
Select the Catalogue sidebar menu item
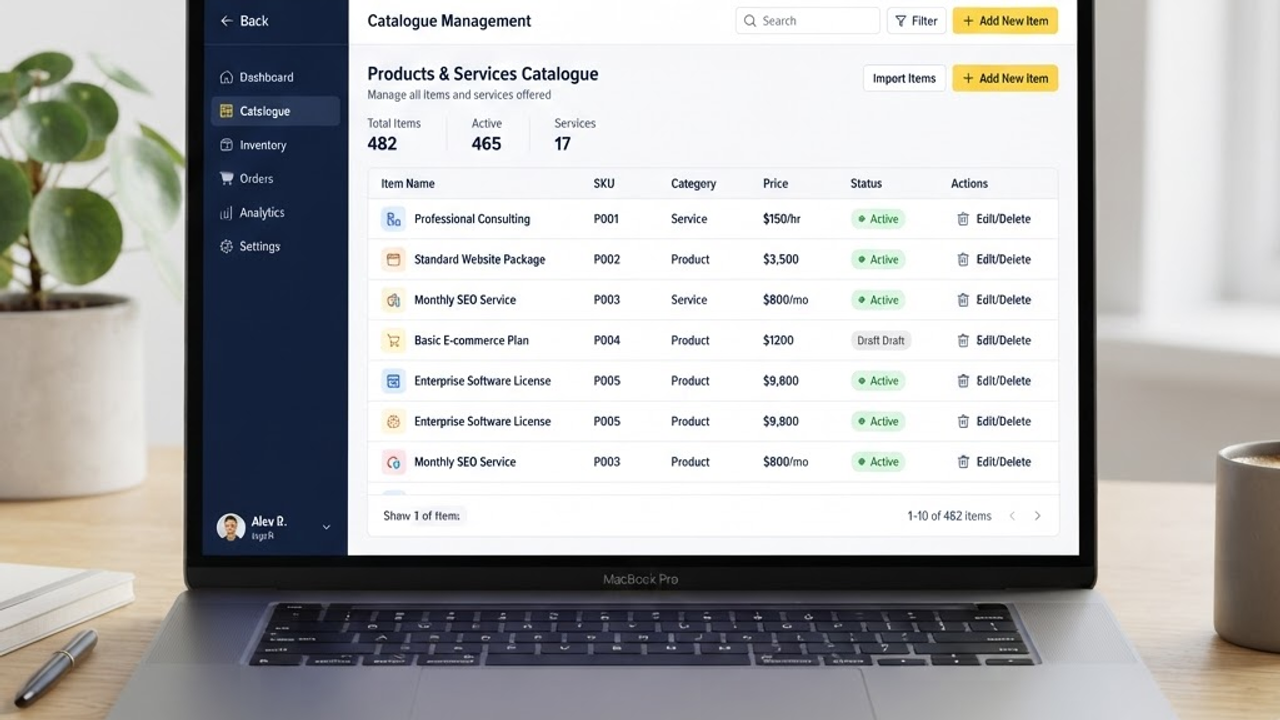pyautogui.click(x=276, y=111)
